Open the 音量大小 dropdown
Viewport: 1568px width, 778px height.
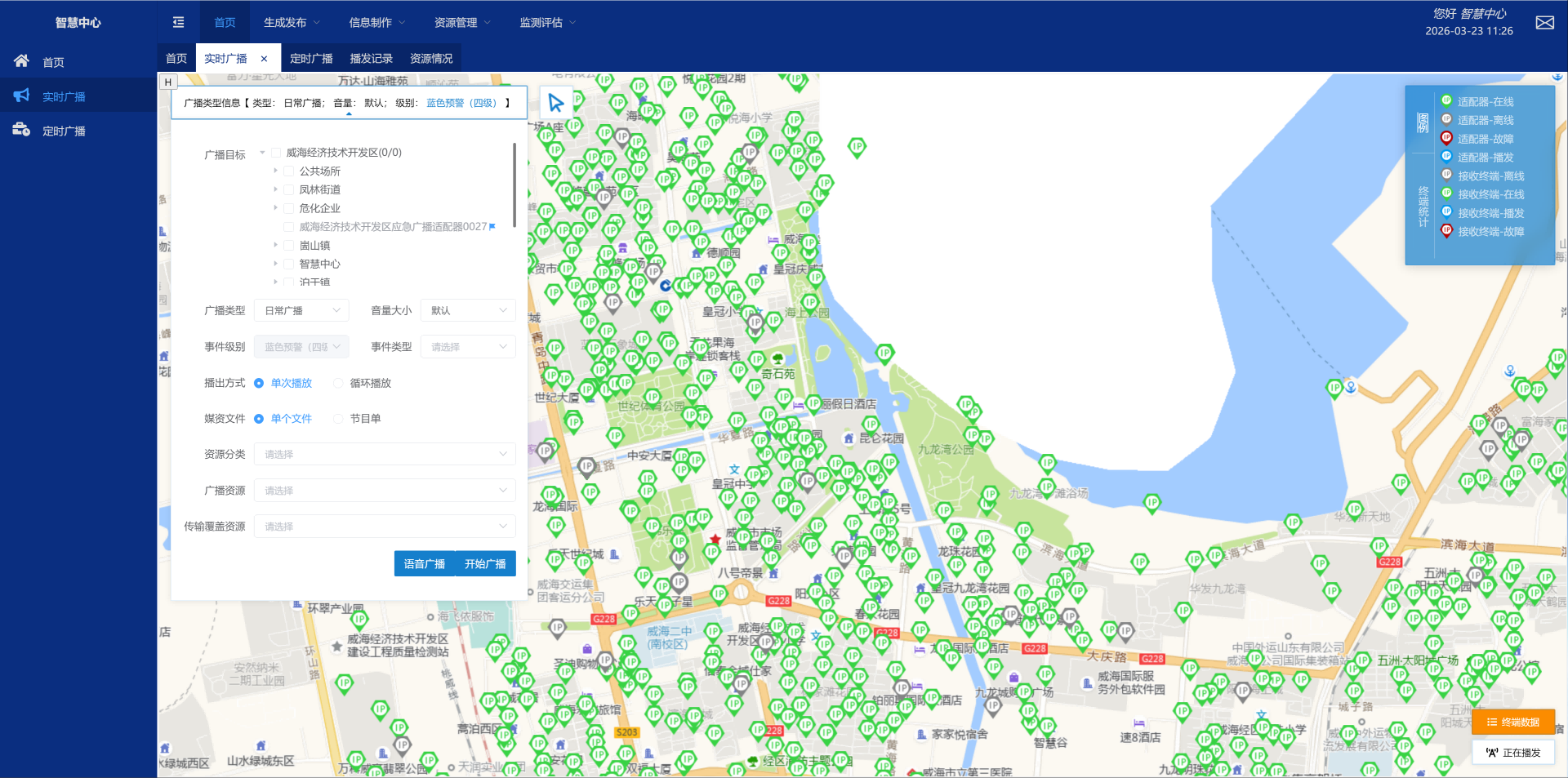click(468, 310)
